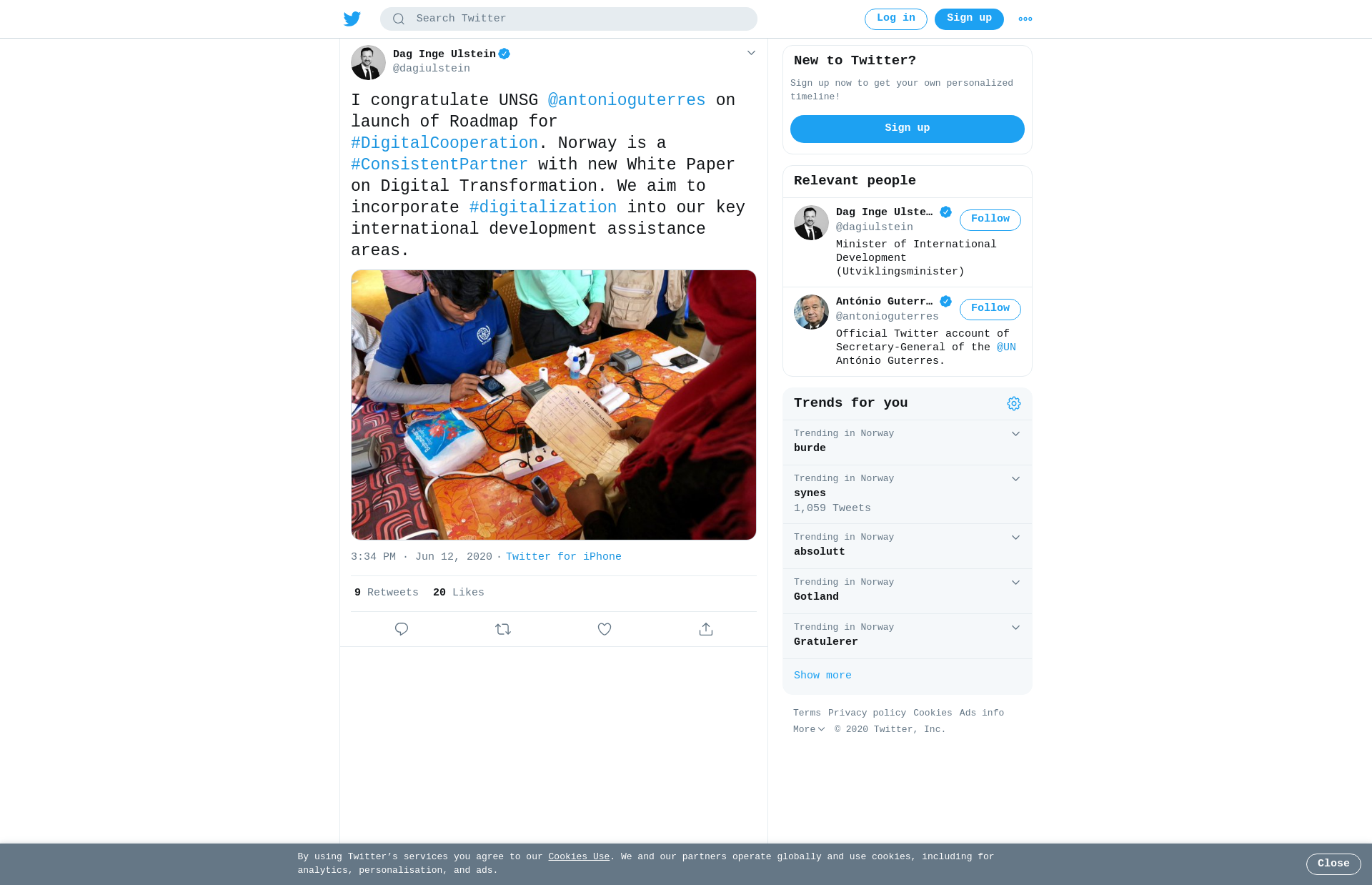Click the Twitter bird home icon
Image resolution: width=1372 pixels, height=885 pixels.
[352, 19]
